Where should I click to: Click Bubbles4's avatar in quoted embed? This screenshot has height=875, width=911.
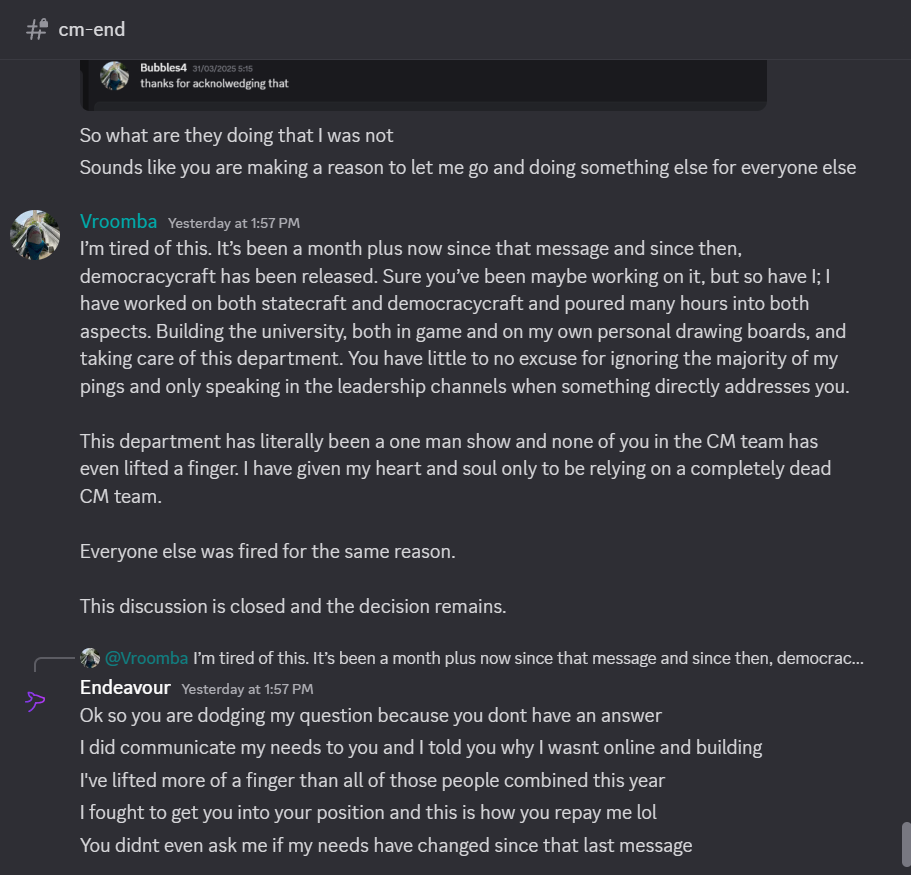pyautogui.click(x=114, y=76)
